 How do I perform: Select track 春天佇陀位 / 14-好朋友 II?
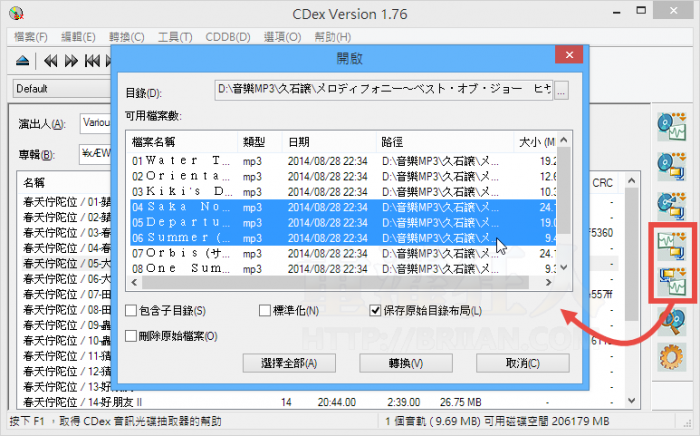319,403
